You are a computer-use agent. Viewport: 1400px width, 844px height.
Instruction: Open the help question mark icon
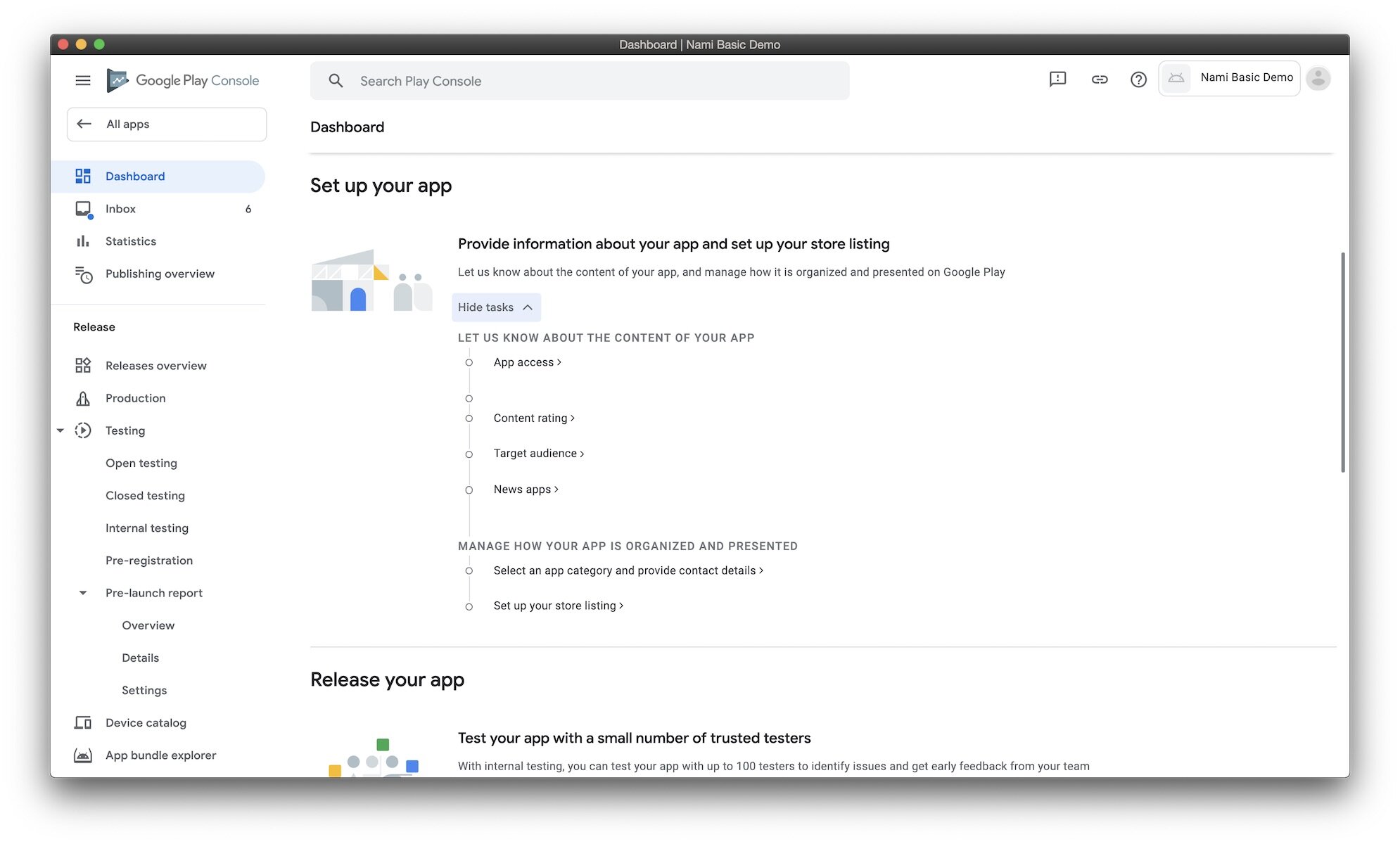click(x=1138, y=79)
